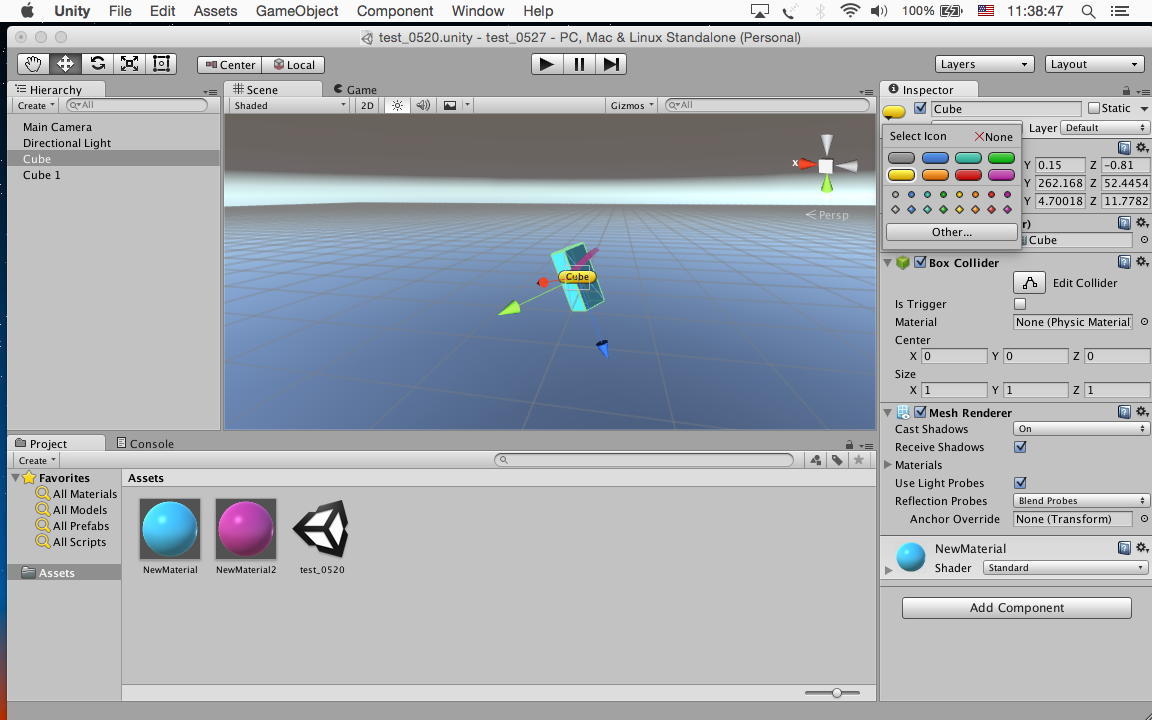Select the Hand tool

click(33, 64)
